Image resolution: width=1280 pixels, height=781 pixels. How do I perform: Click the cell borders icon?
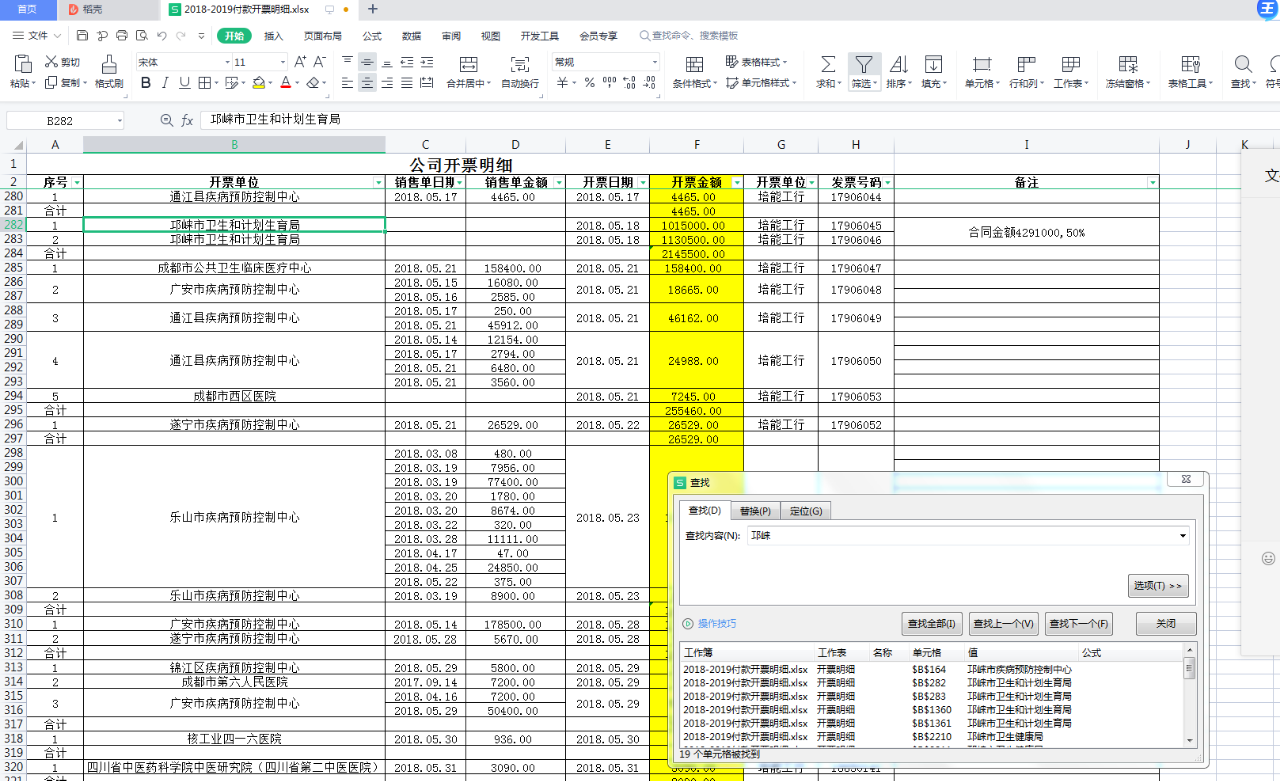tap(204, 83)
